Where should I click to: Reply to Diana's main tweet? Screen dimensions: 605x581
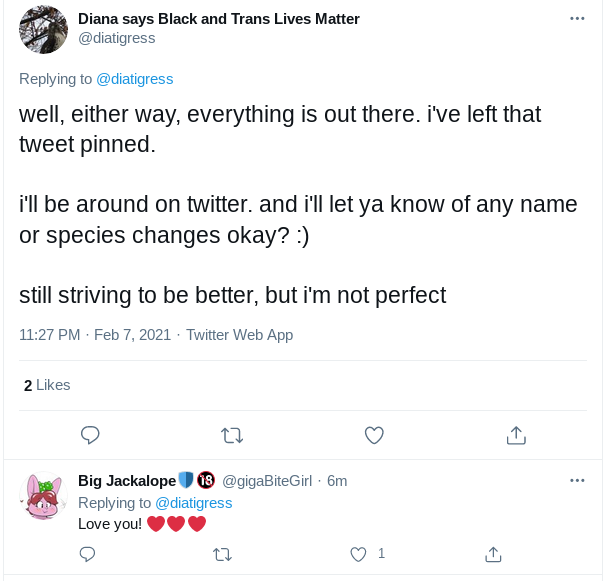pos(90,435)
